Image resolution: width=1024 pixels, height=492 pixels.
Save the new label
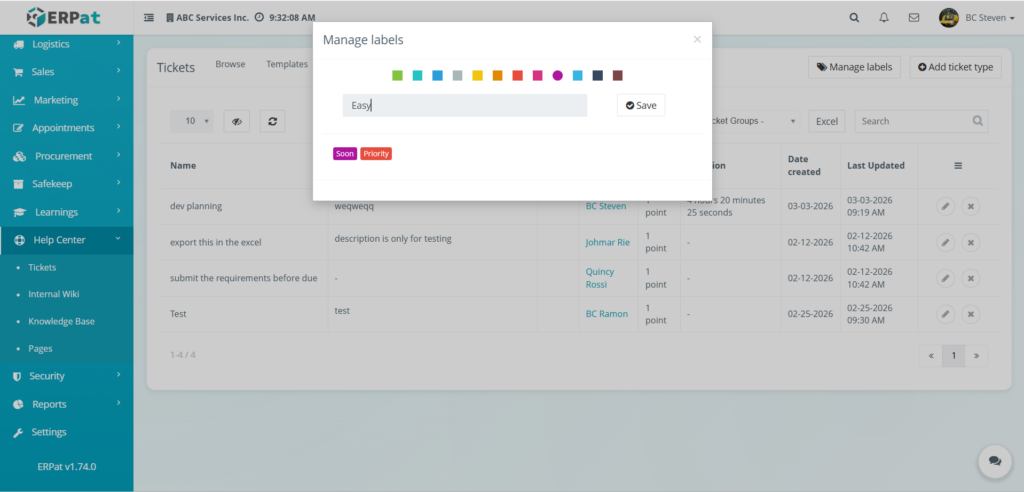pyautogui.click(x=641, y=105)
